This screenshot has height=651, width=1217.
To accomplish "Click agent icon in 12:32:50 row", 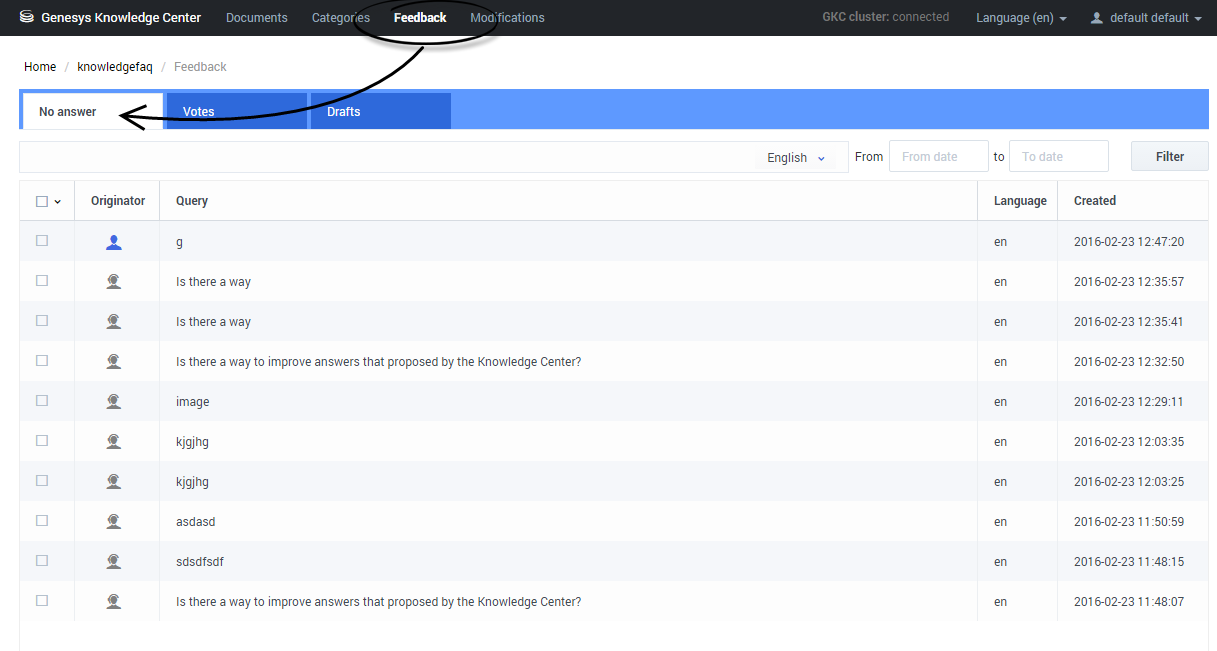I will pos(114,362).
